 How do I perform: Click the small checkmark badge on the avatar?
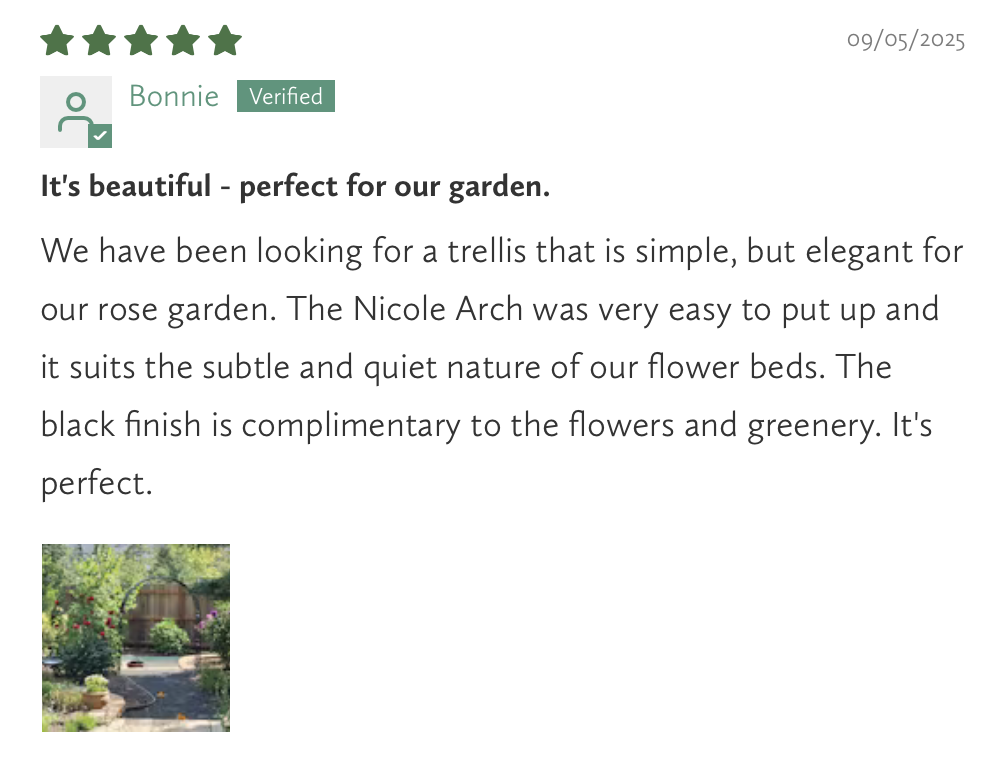(x=100, y=136)
